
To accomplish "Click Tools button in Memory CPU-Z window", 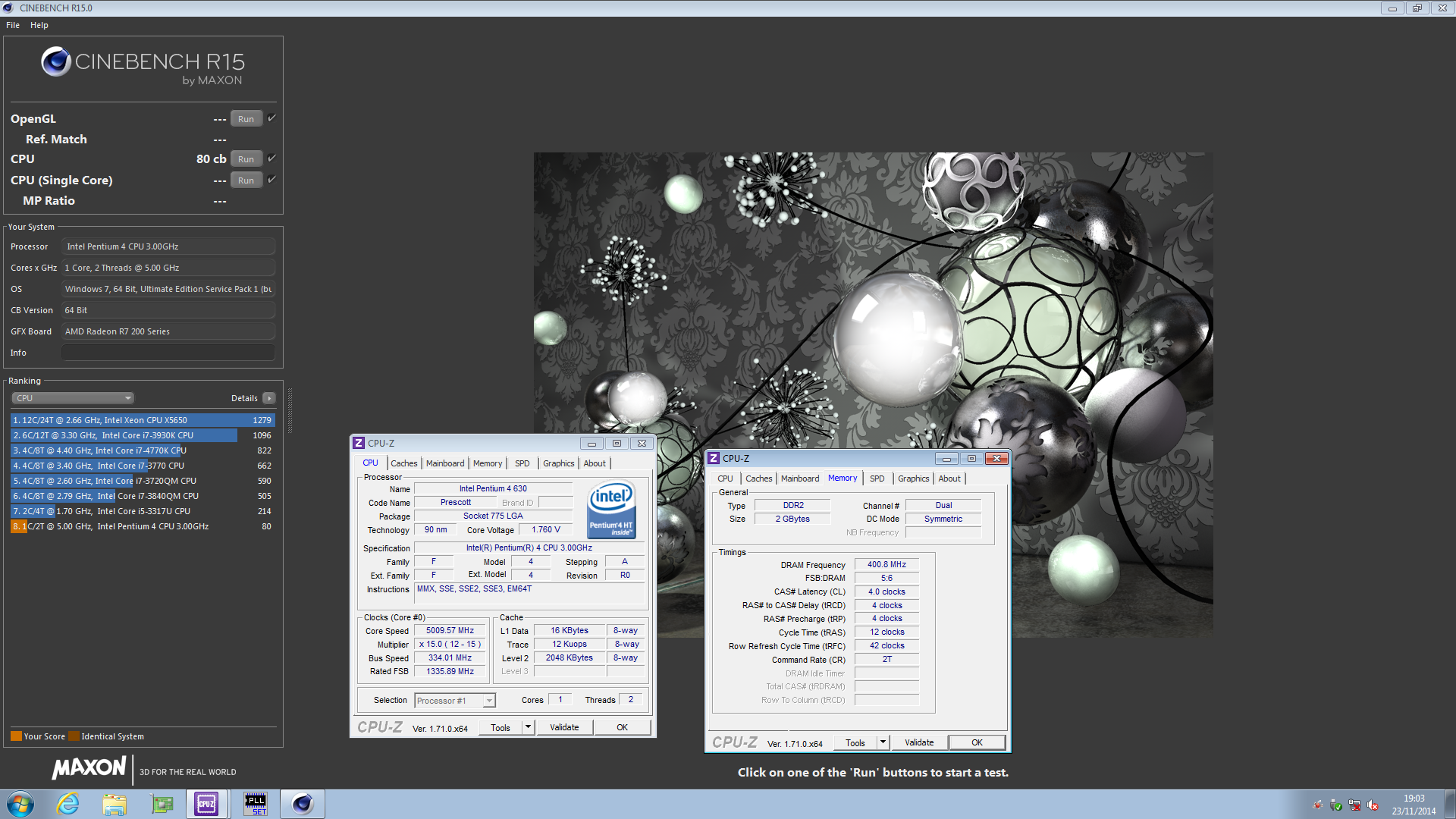I will click(855, 742).
